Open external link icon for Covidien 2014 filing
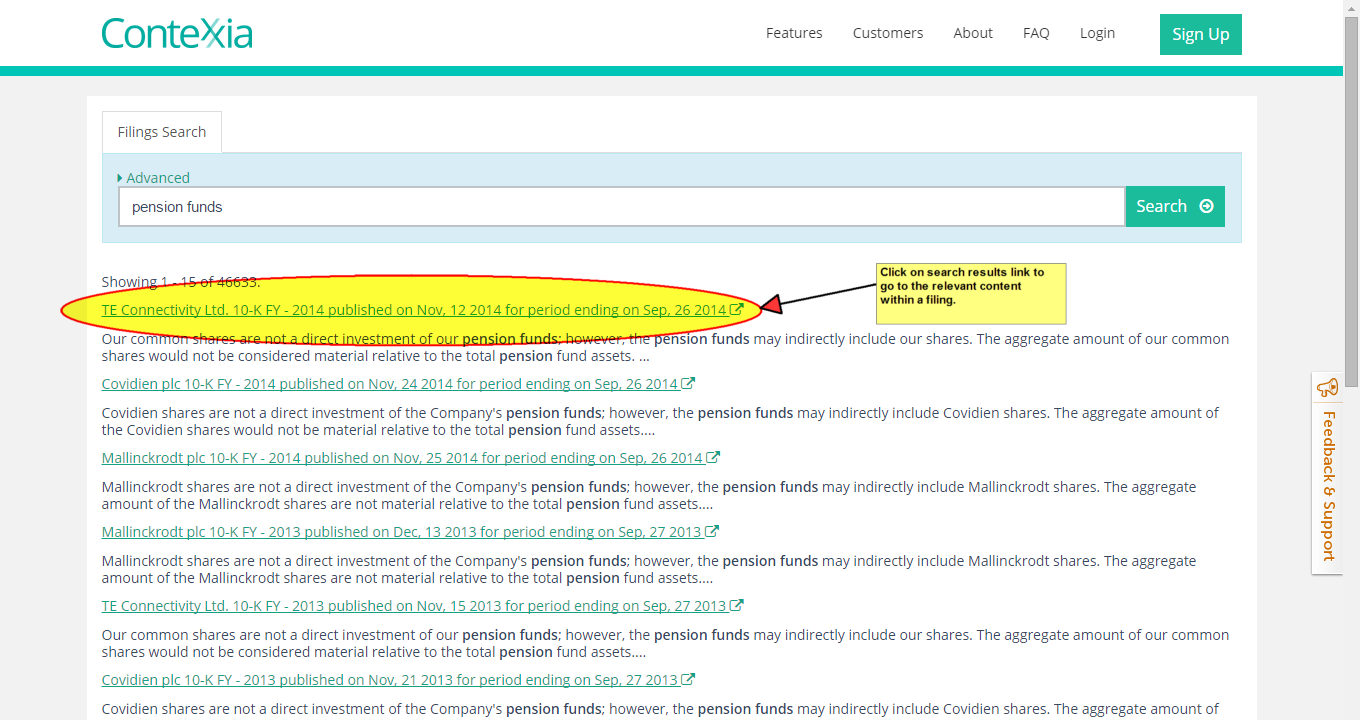1360x720 pixels. pyautogui.click(x=689, y=384)
